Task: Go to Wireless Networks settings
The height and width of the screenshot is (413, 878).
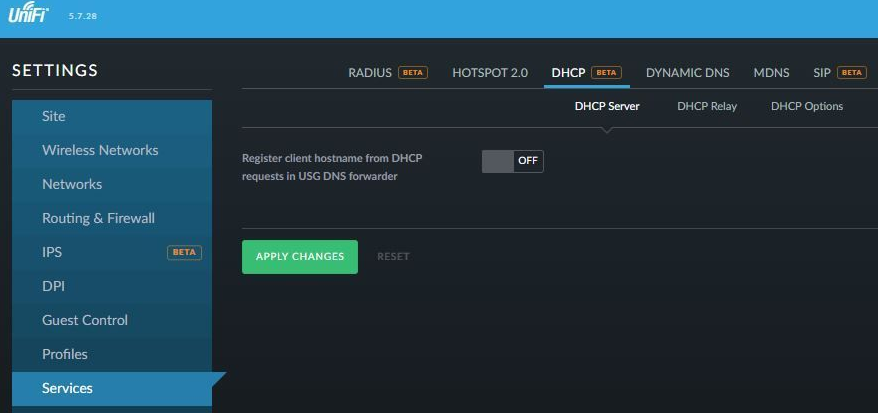Action: 112,150
